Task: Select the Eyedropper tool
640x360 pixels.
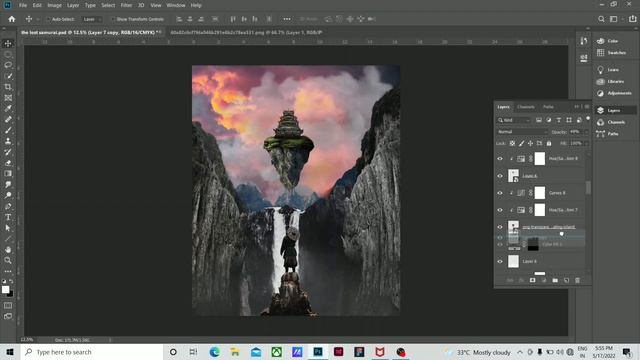Action: [8, 109]
